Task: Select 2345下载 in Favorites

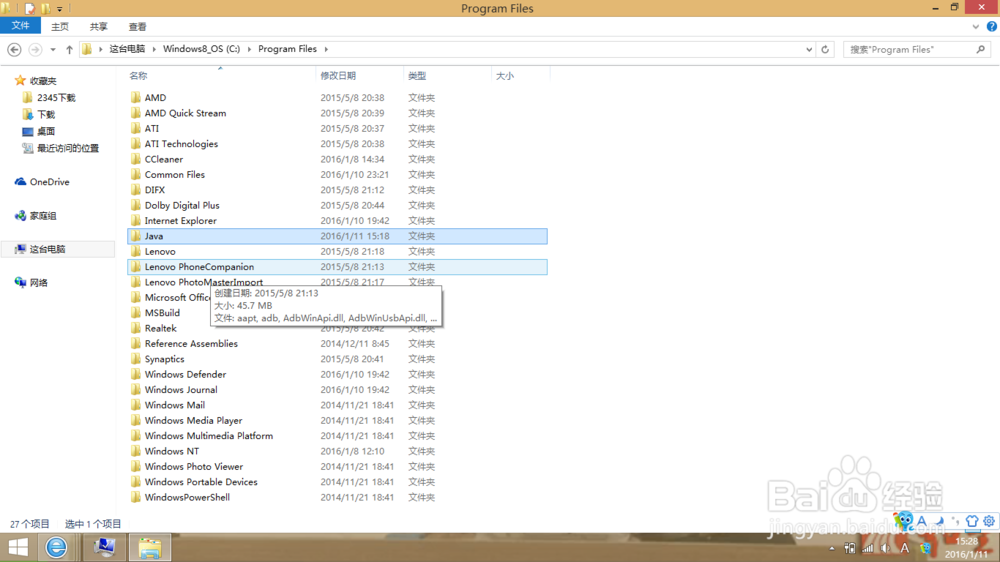Action: click(x=56, y=98)
